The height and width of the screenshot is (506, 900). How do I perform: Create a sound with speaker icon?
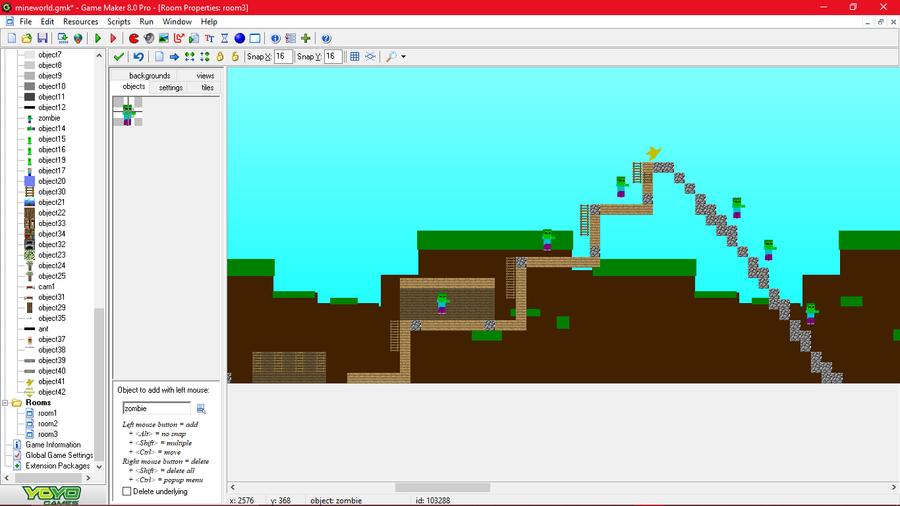pyautogui.click(x=149, y=38)
